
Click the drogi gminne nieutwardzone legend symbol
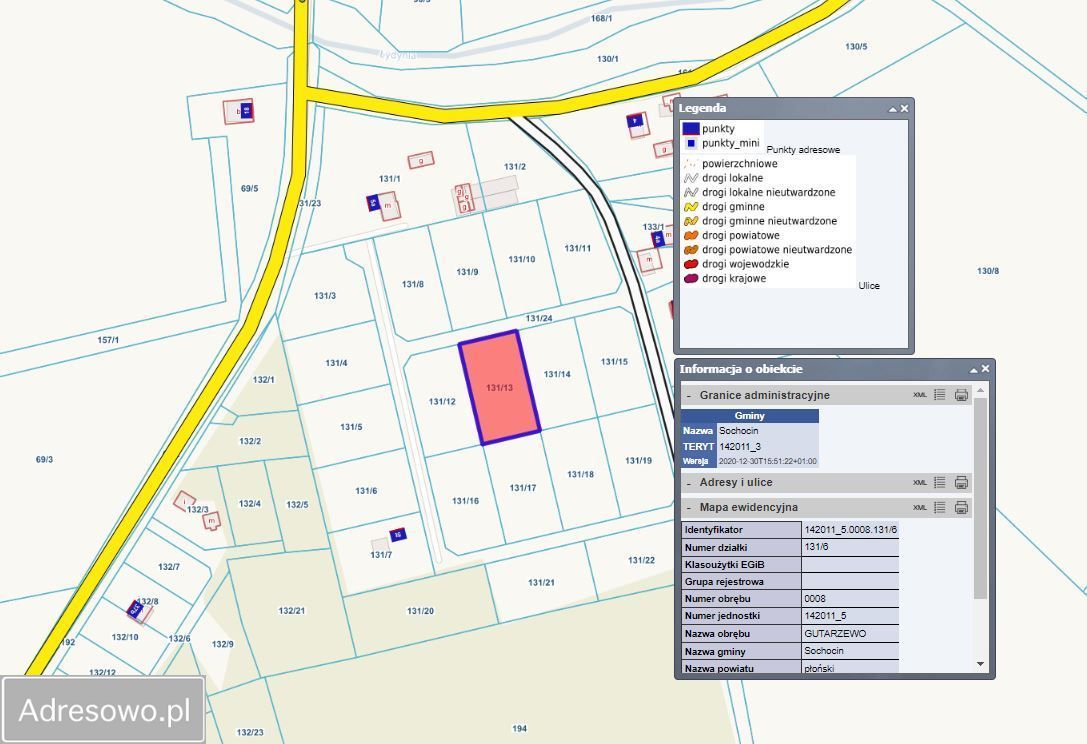690,221
